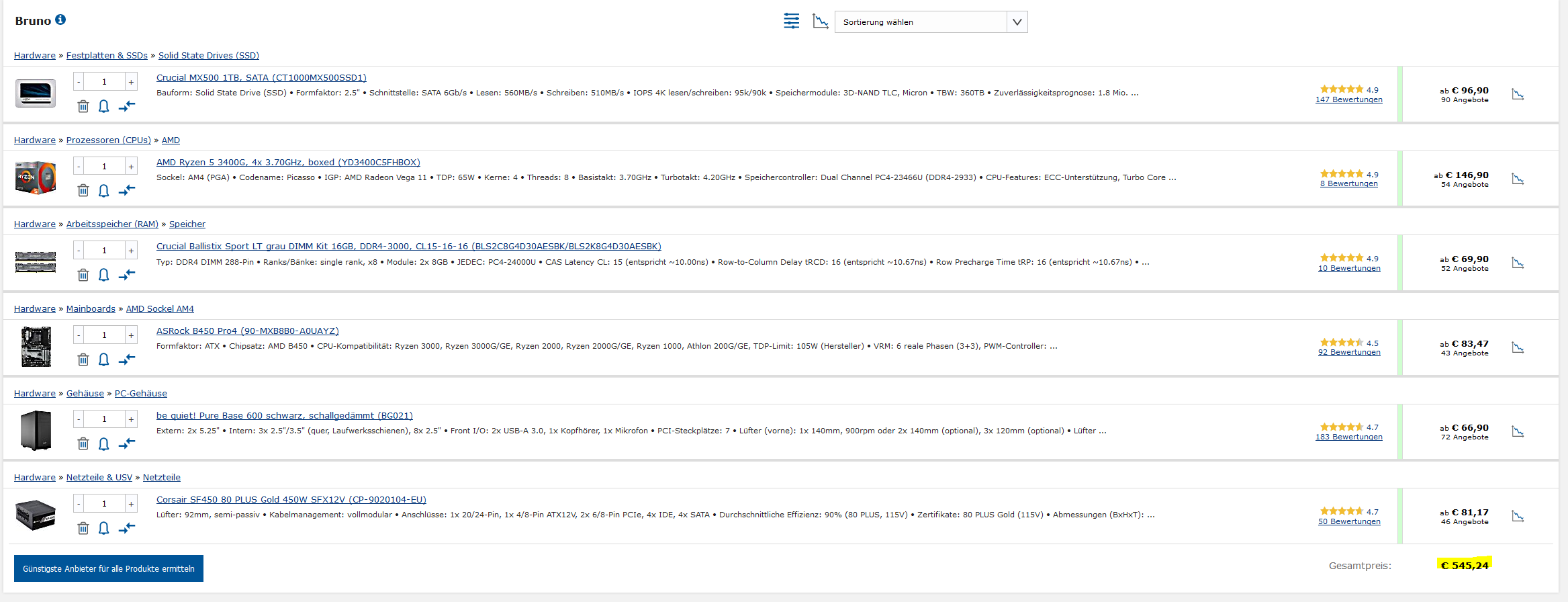The image size is (1568, 602).
Task: Delete Crucial MX500 from the wishlist
Action: pos(83,106)
